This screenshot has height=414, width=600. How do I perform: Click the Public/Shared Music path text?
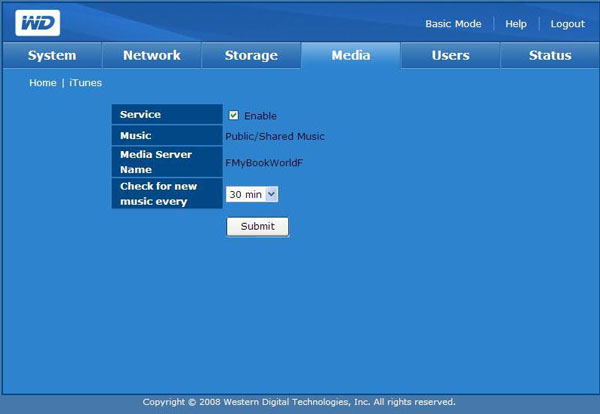(275, 137)
